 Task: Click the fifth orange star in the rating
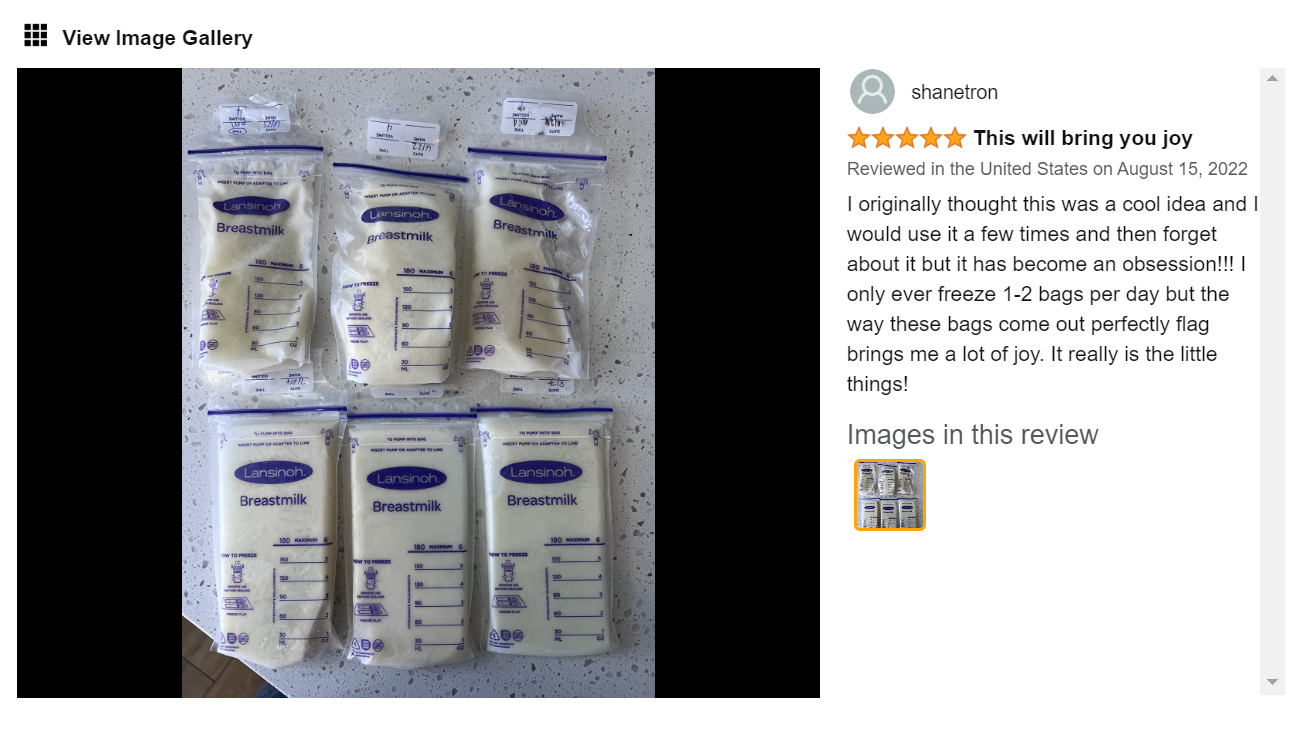(955, 138)
